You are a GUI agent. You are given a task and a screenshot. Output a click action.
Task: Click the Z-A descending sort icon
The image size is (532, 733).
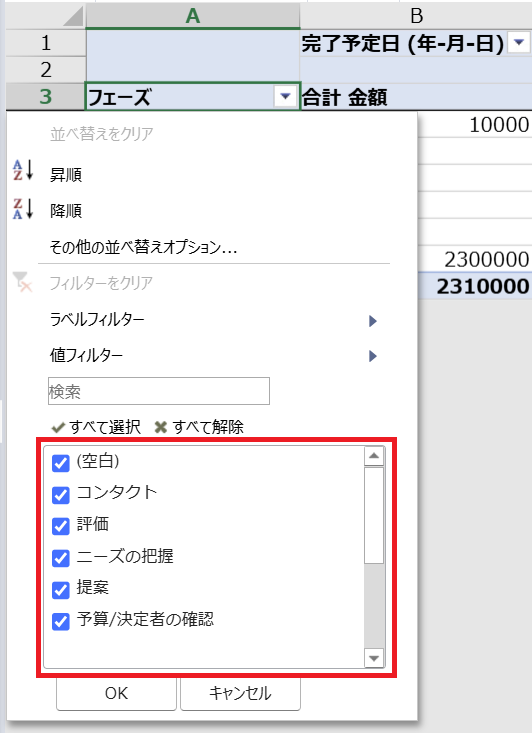tap(23, 208)
